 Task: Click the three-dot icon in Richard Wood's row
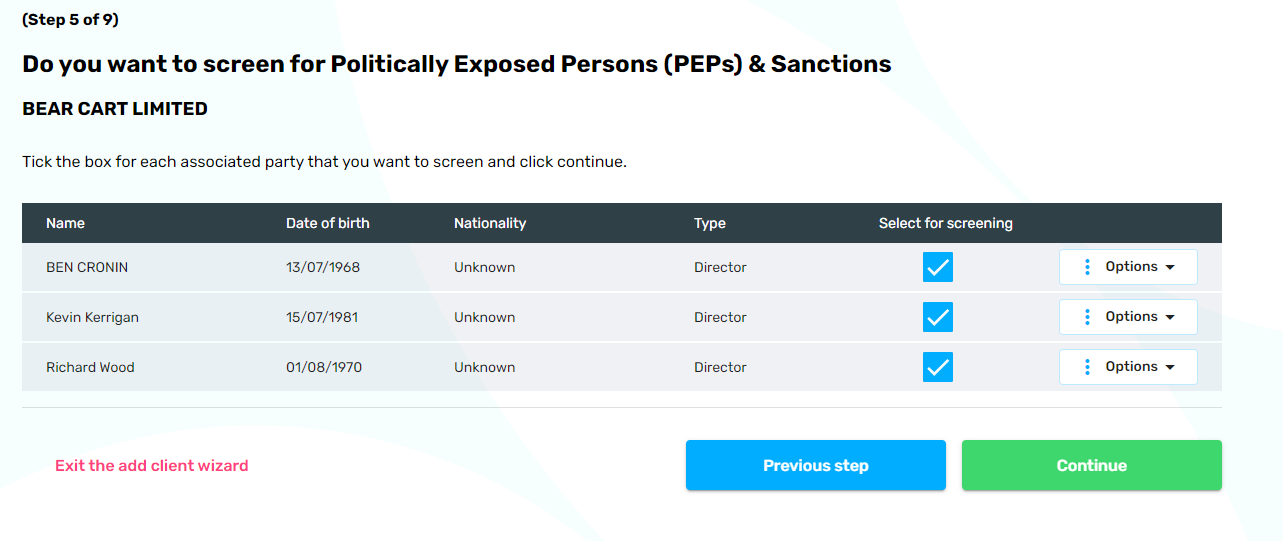point(1087,367)
